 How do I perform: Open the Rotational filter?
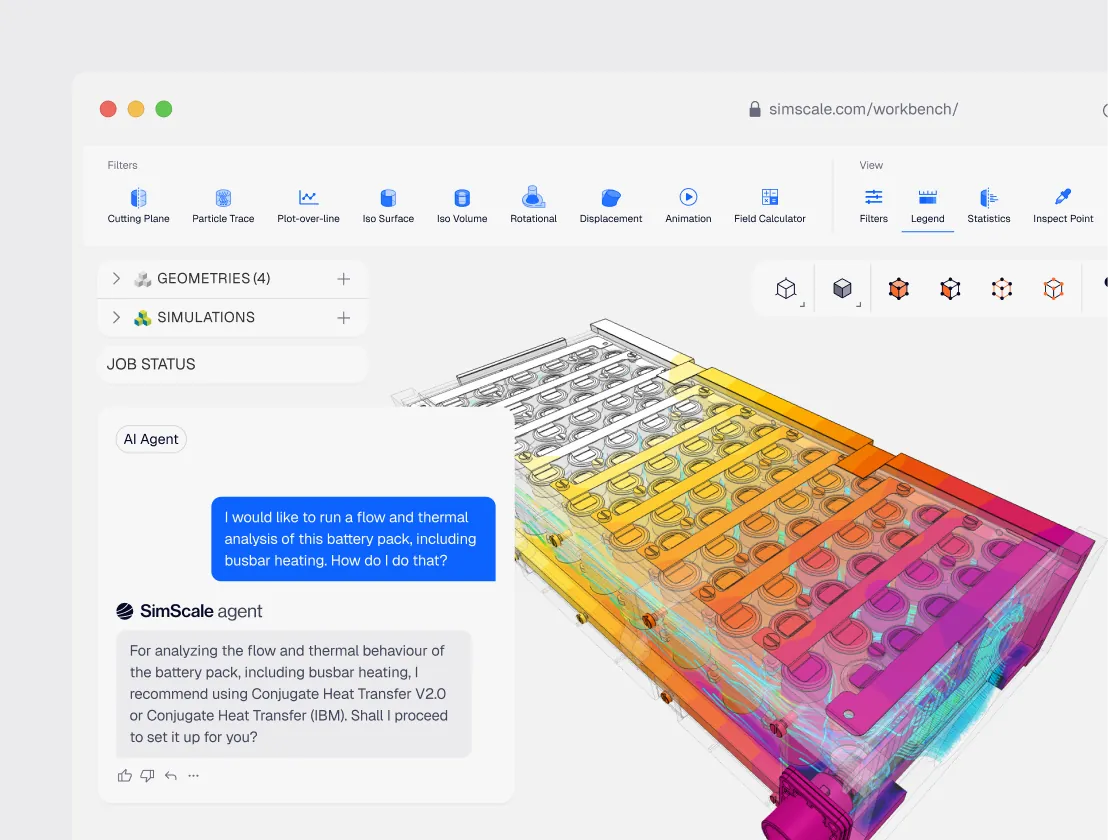tap(534, 206)
